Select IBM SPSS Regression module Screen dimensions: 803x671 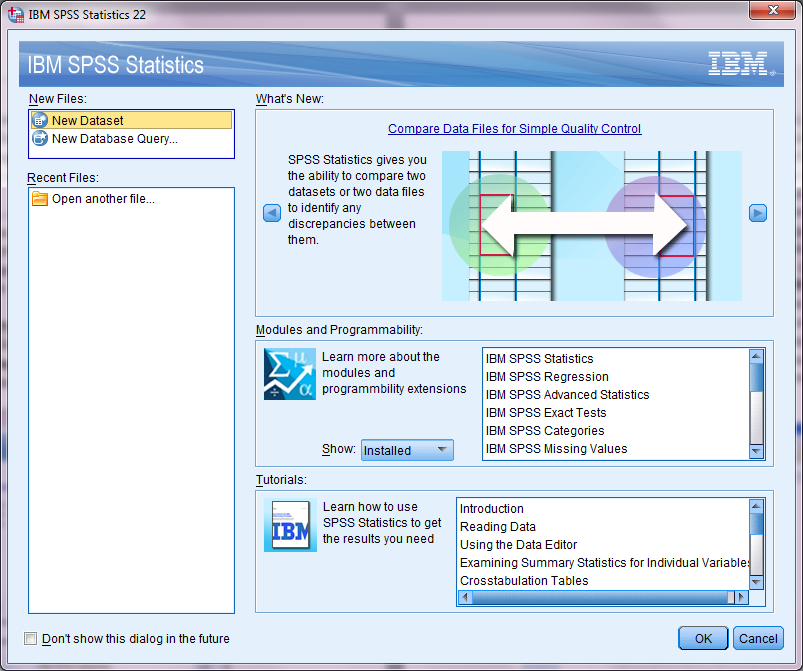point(547,376)
